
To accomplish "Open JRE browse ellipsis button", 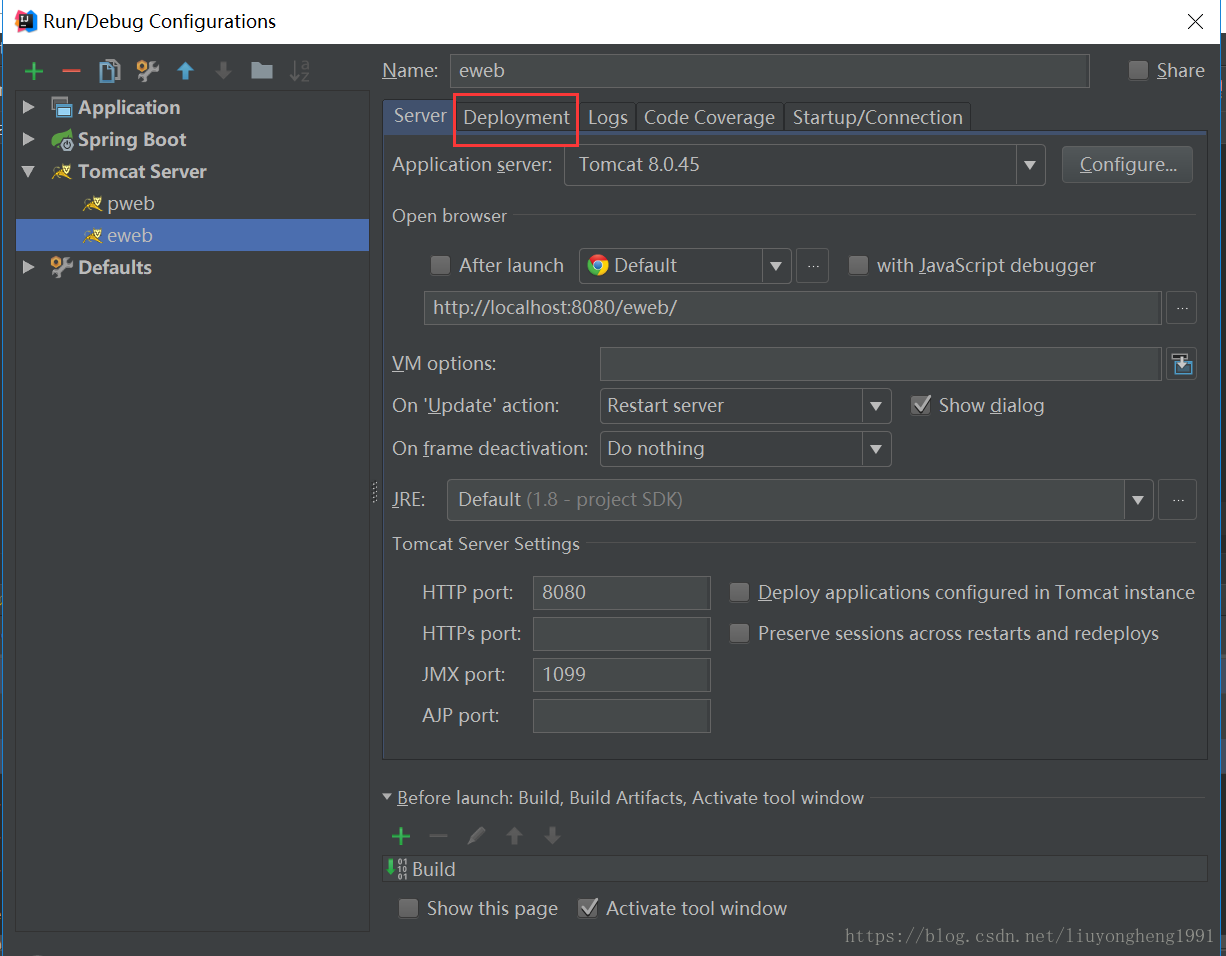I will pyautogui.click(x=1178, y=499).
